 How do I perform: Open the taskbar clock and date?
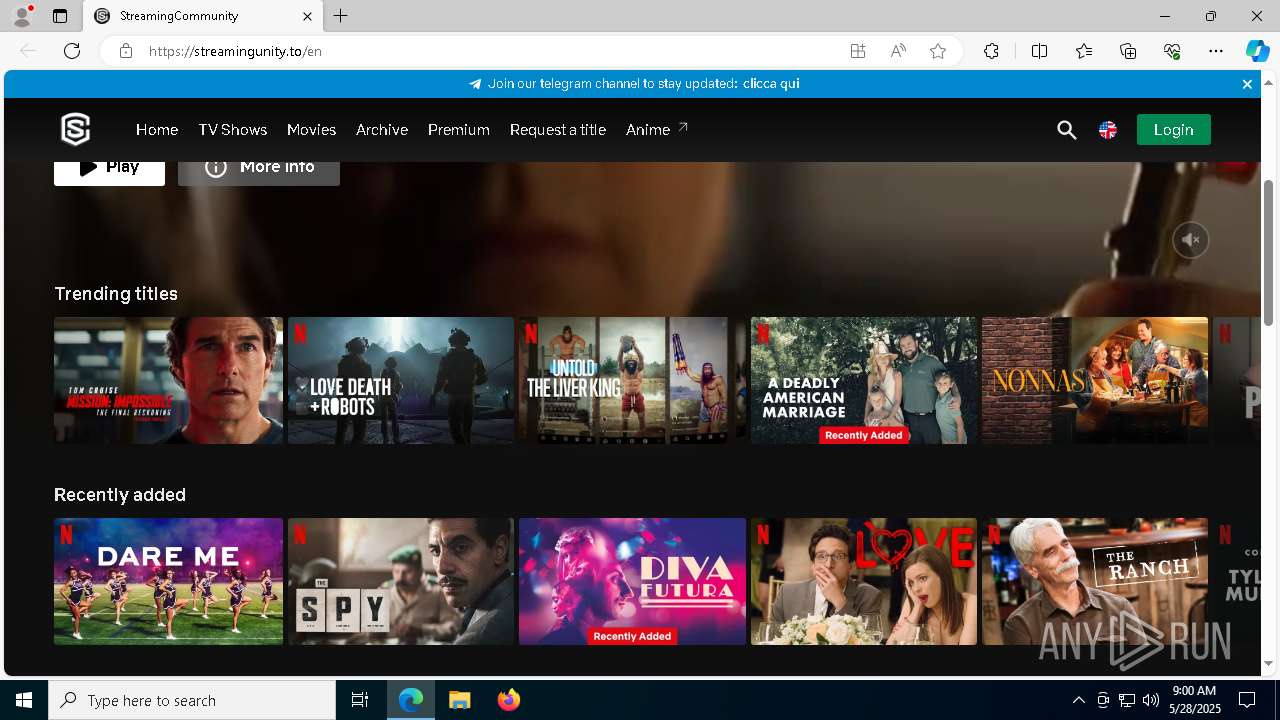pyautogui.click(x=1194, y=700)
